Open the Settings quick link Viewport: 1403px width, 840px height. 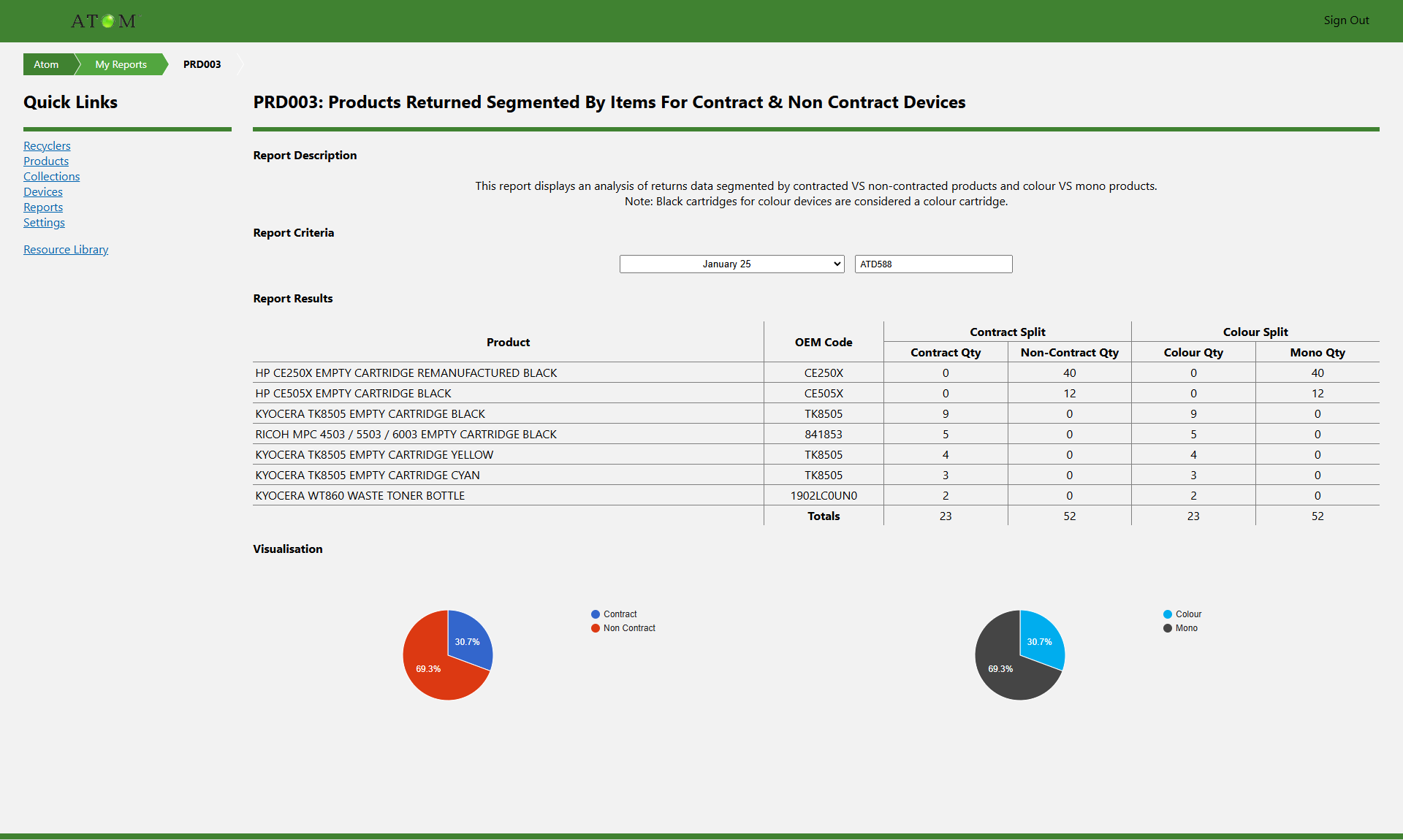(44, 223)
